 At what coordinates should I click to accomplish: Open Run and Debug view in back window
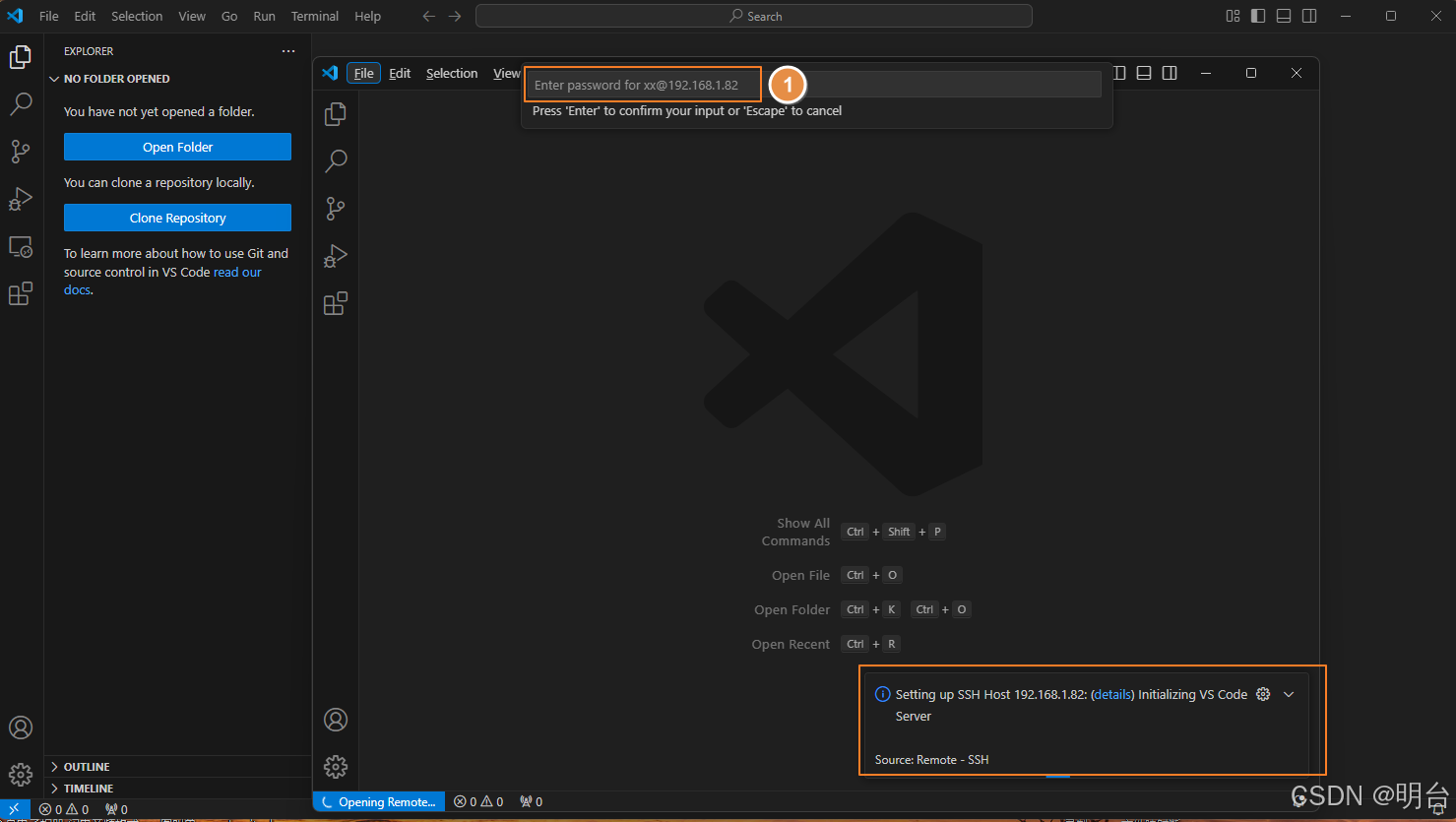coord(20,199)
